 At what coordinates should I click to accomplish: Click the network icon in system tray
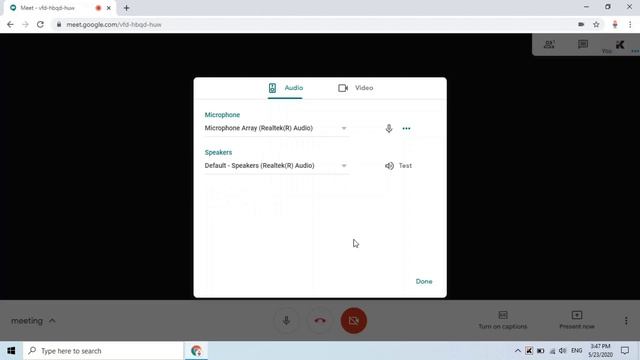coord(552,351)
